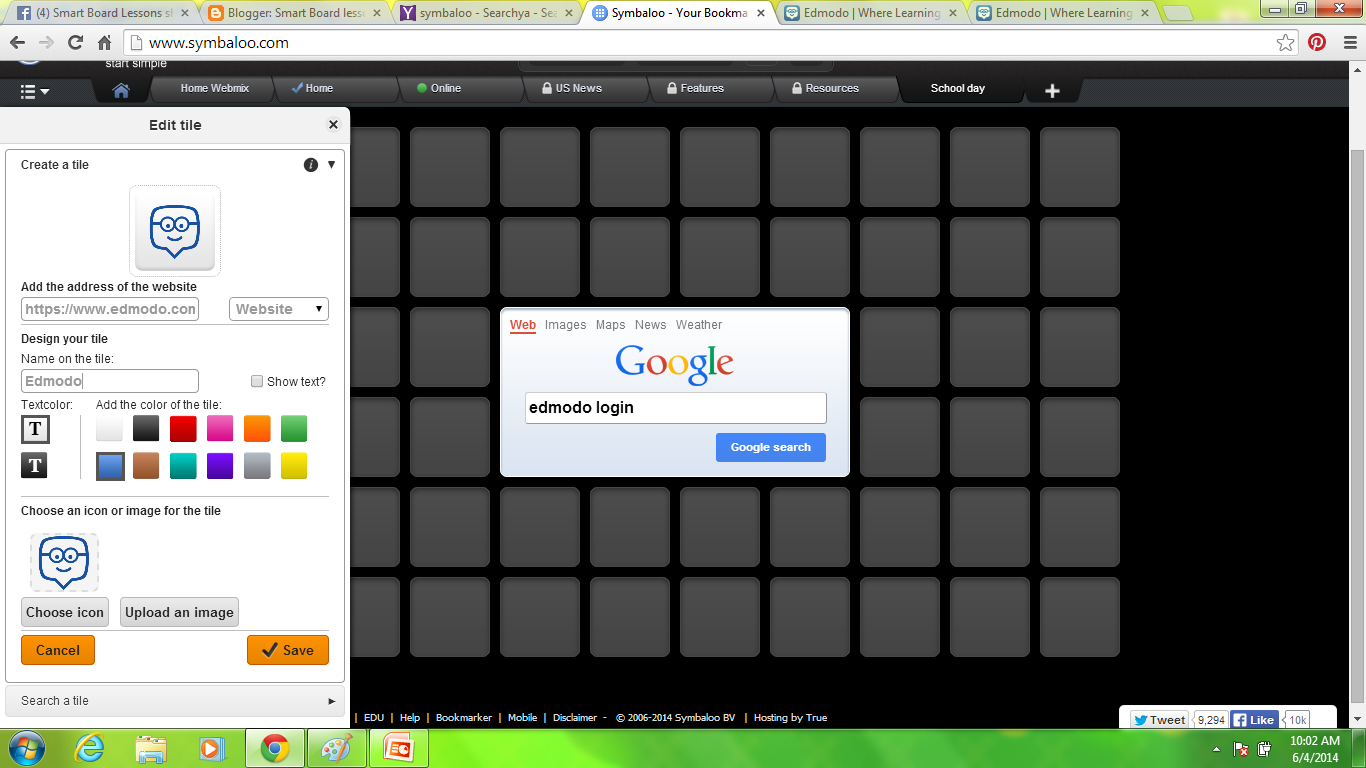This screenshot has width=1366, height=768.
Task: Open the Bookmarker footer link
Action: click(464, 718)
